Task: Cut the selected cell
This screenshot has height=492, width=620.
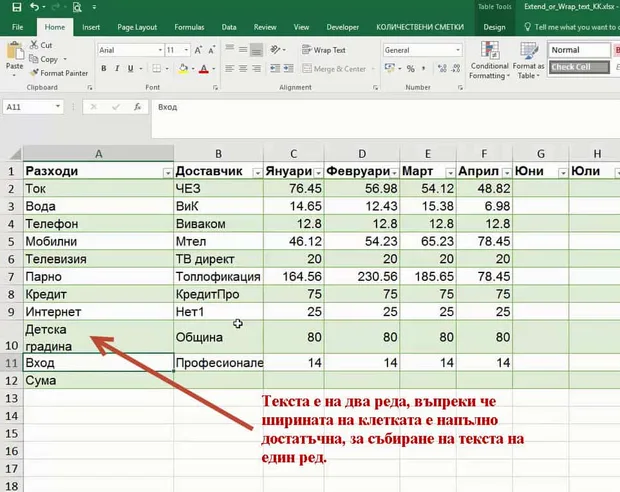Action: point(41,45)
